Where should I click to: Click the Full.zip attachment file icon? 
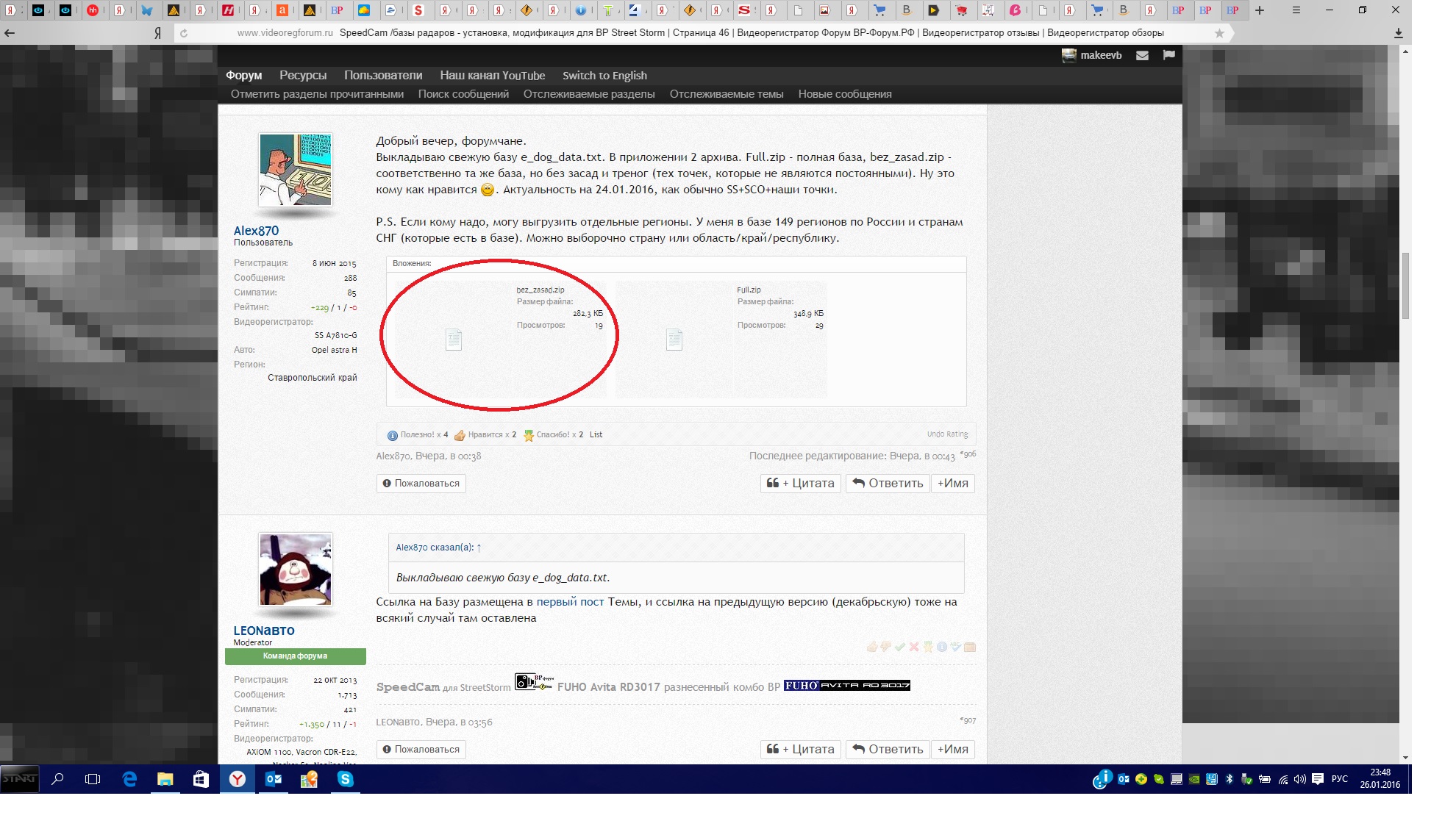(x=674, y=340)
